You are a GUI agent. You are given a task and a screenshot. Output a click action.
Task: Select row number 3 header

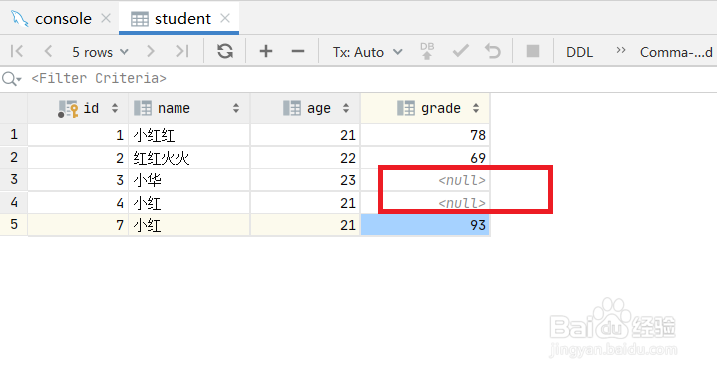click(14, 179)
